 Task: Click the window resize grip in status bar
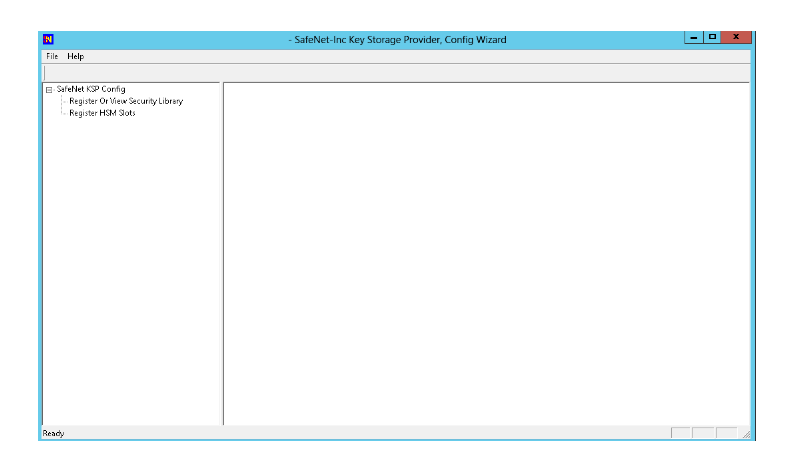click(746, 434)
